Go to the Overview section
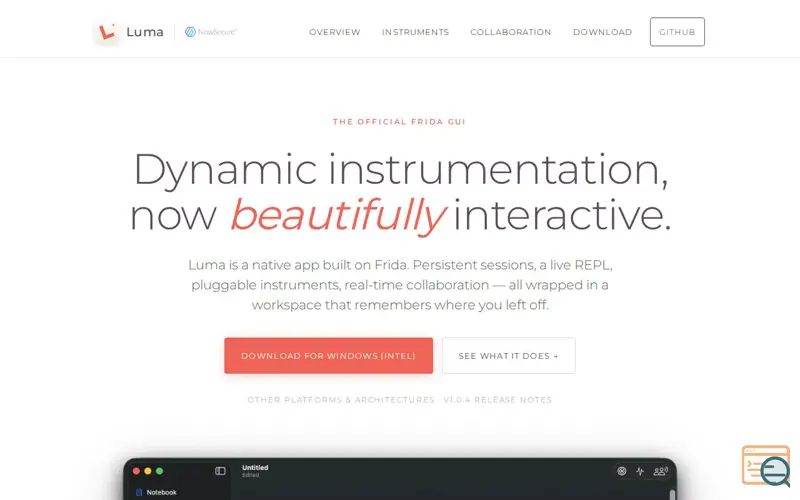 pos(335,32)
